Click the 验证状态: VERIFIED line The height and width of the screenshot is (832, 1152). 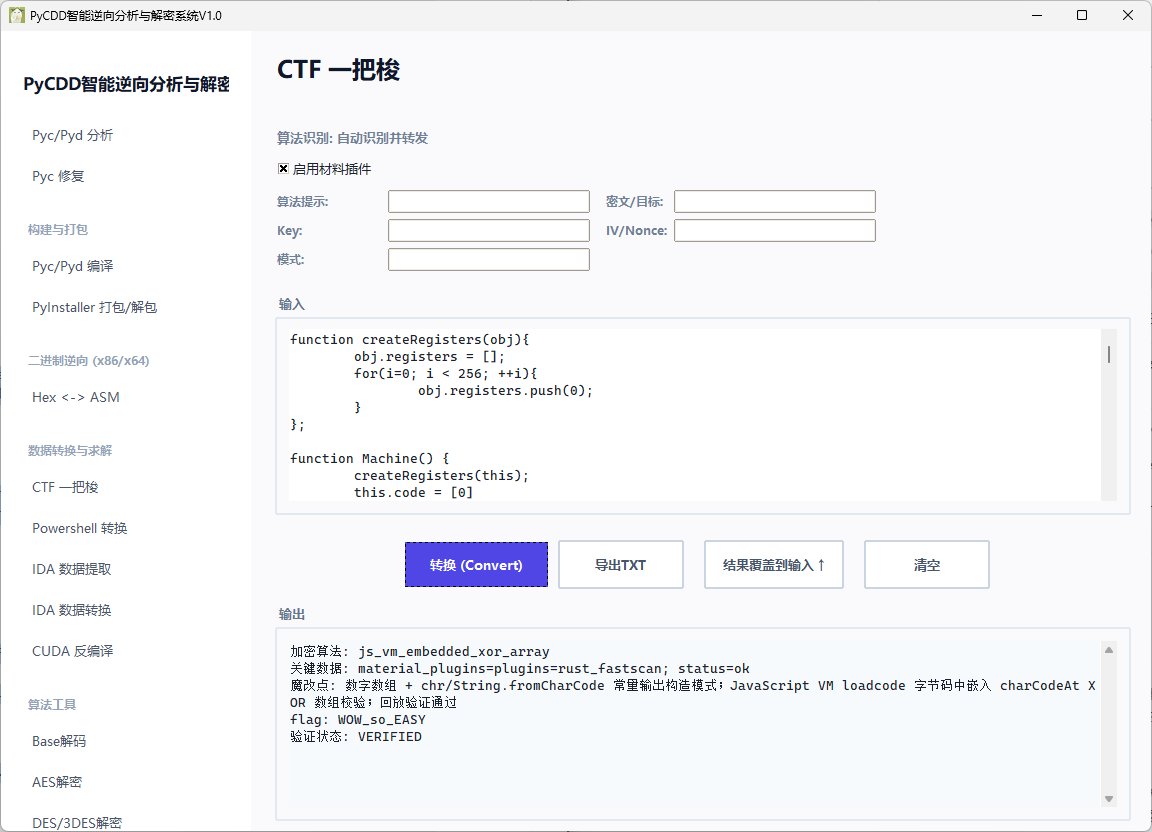[356, 736]
